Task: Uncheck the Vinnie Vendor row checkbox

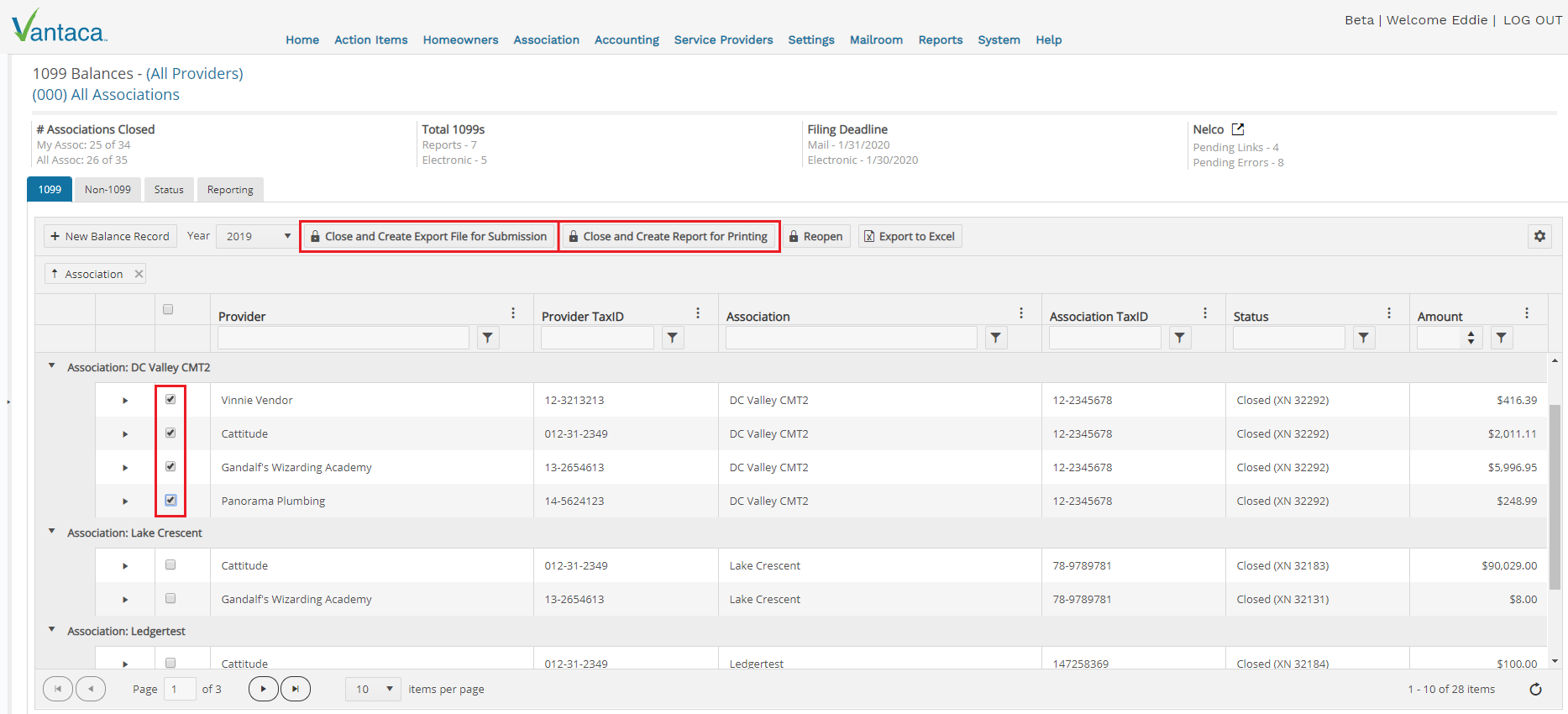Action: point(170,400)
